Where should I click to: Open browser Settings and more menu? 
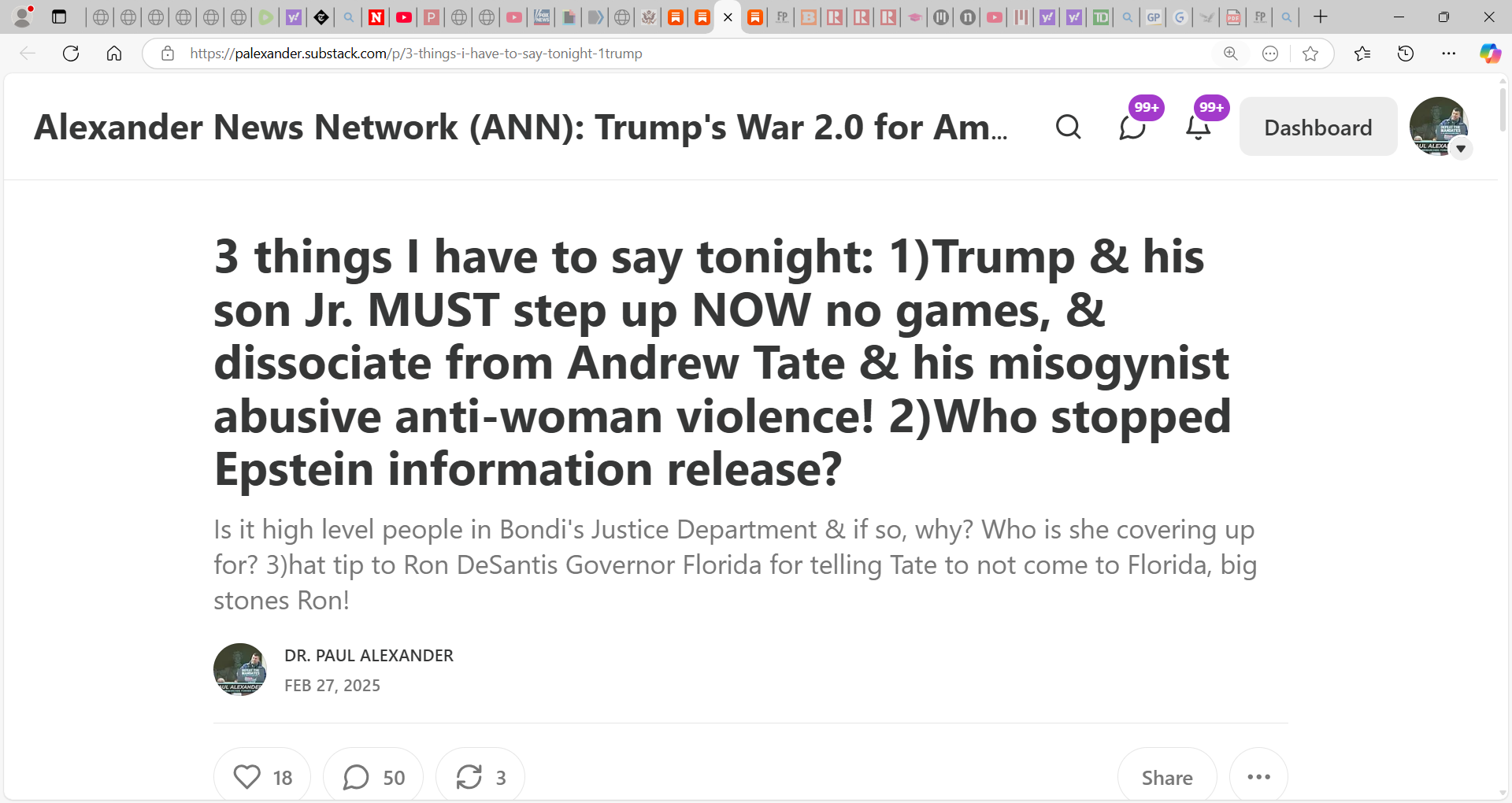(1448, 54)
